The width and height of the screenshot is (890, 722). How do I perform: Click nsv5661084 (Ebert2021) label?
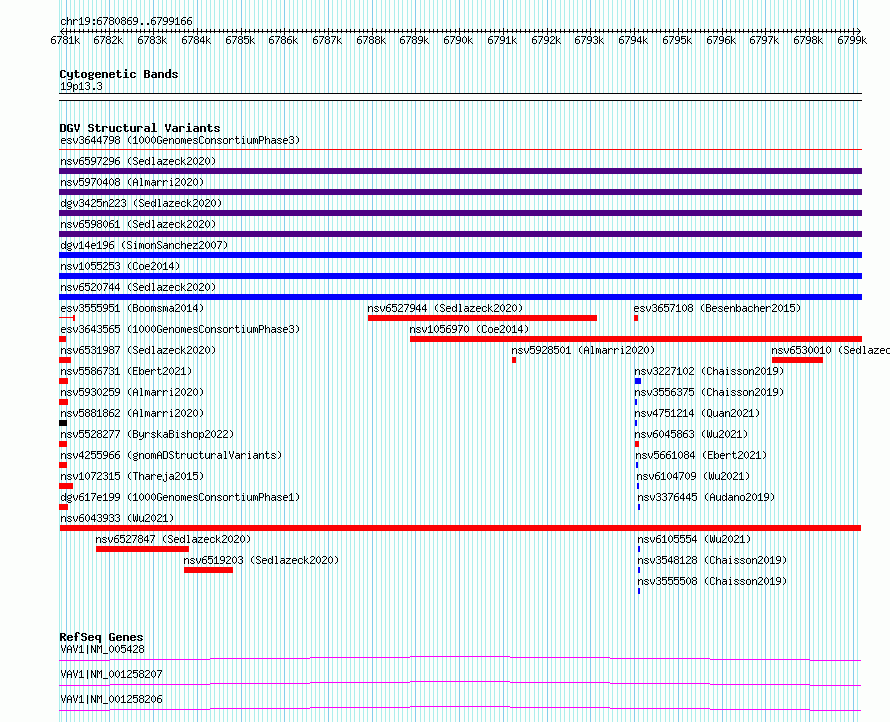click(x=701, y=455)
